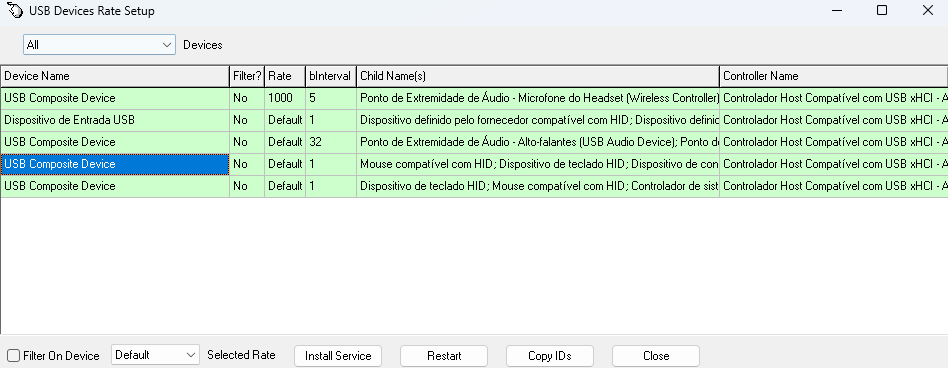Click the Rate column header
The image size is (948, 368).
(285, 76)
